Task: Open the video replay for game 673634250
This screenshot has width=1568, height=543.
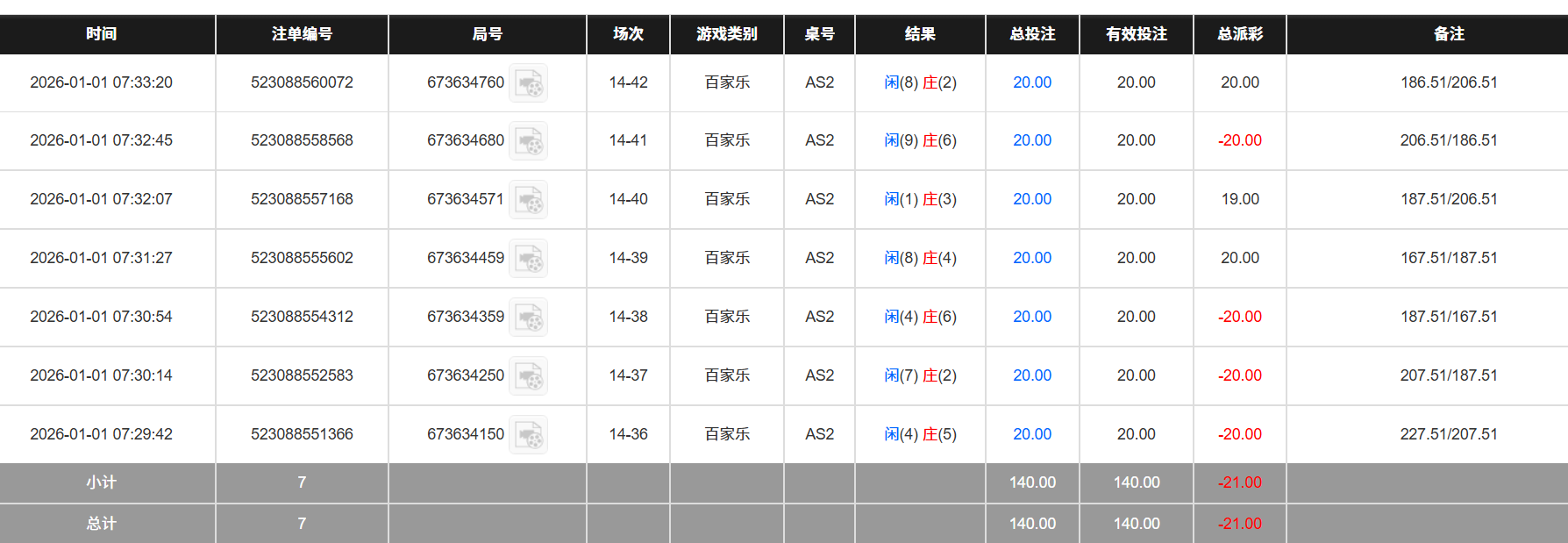Action: (528, 375)
